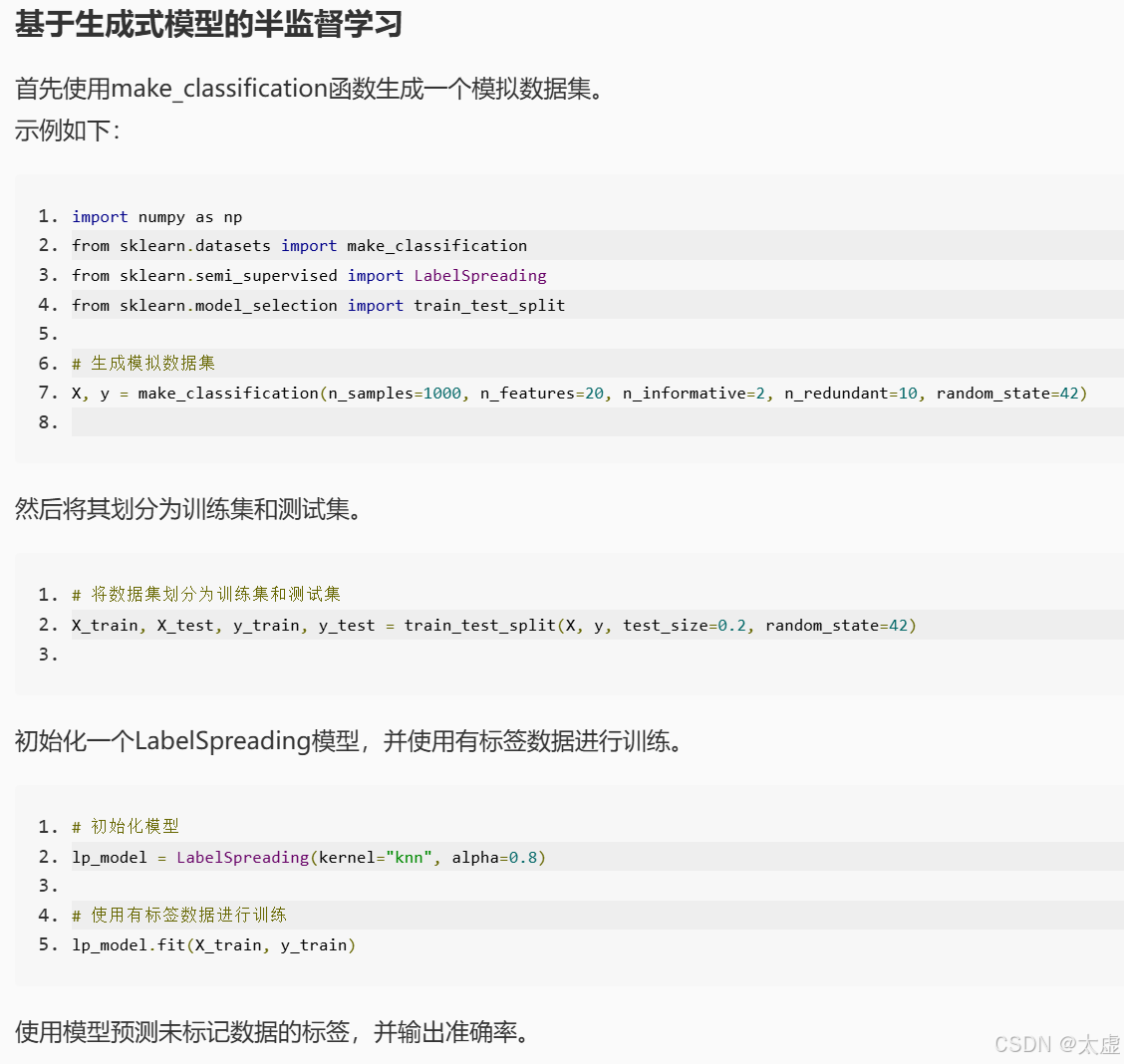Click the X_train, X_test split assignment line
1124x1064 pixels.
point(494,626)
